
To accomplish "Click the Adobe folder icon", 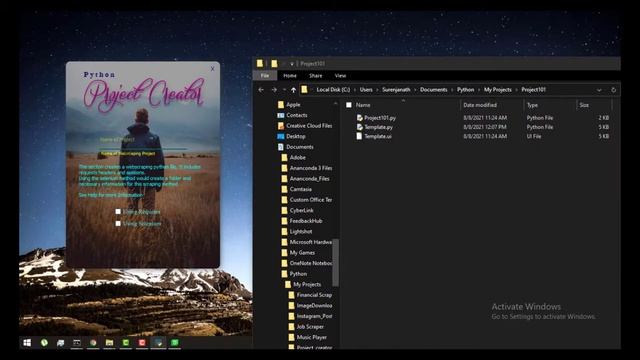I will coord(284,158).
